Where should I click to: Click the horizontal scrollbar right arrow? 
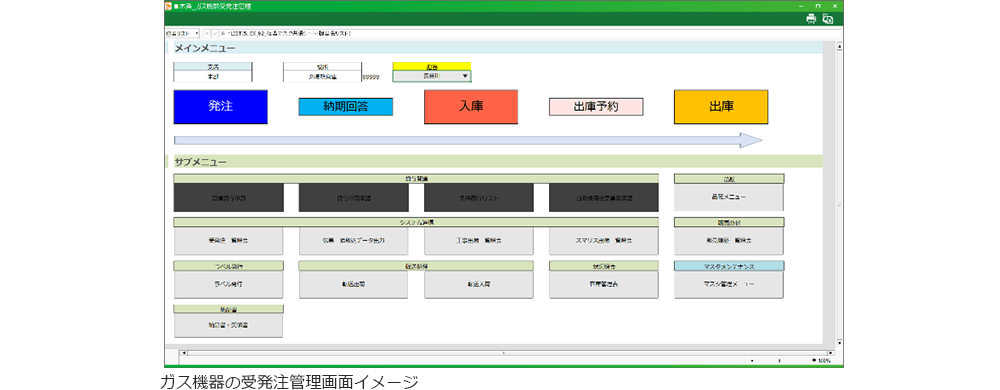830,352
